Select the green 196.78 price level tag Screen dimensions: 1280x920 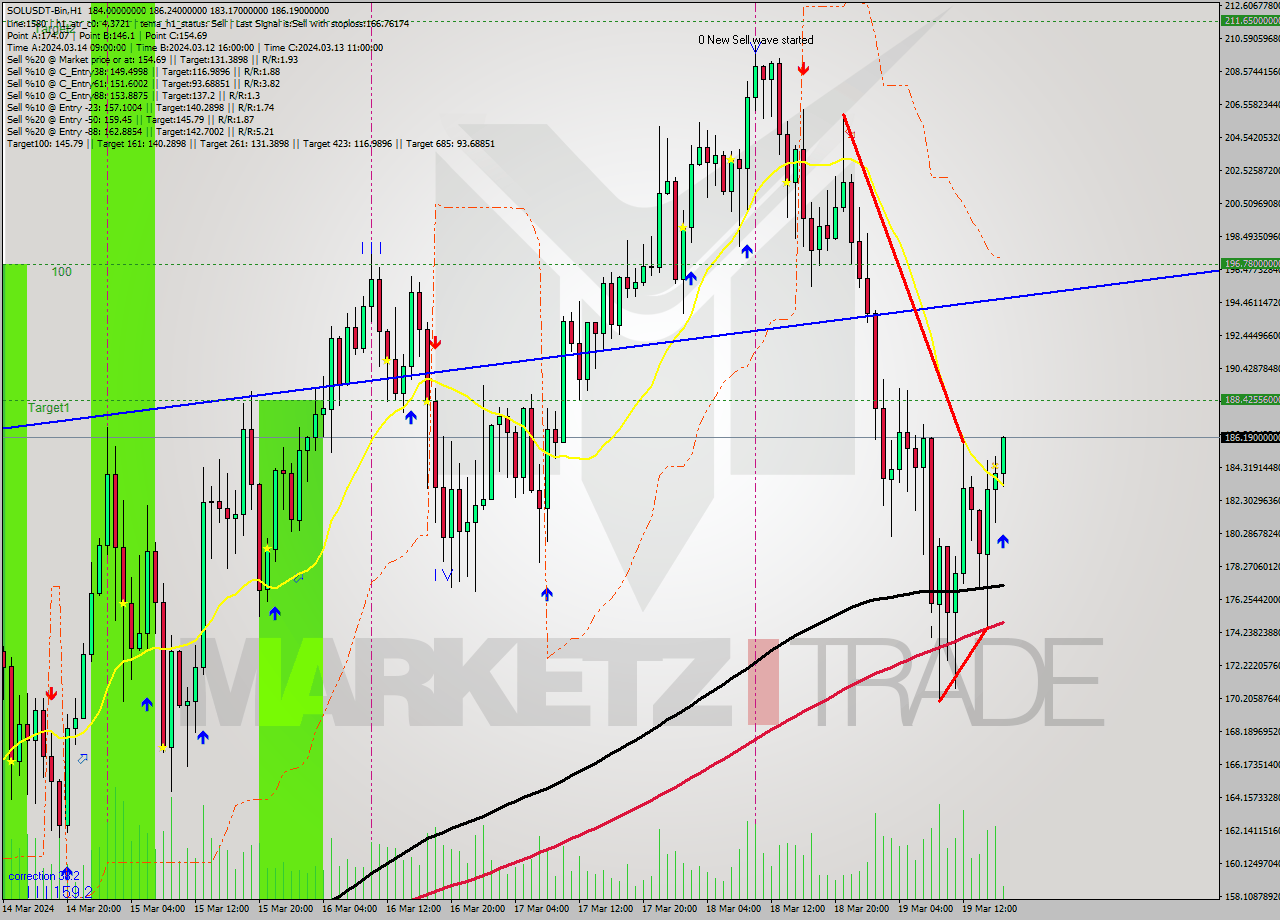[x=1250, y=264]
